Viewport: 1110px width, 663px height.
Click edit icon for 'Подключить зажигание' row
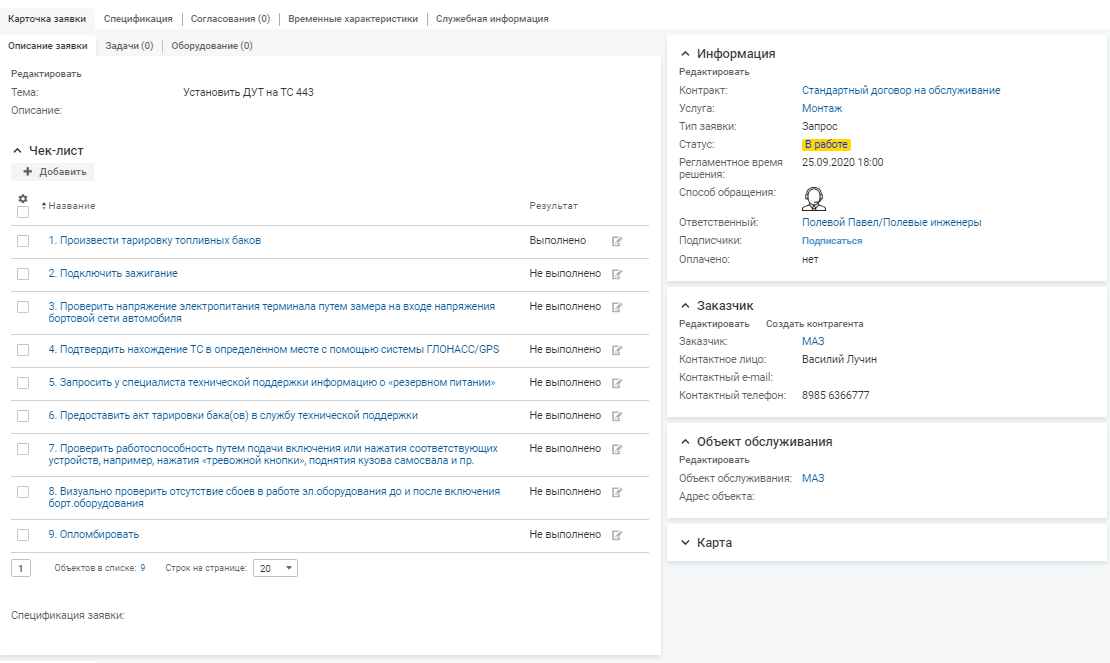coord(617,275)
